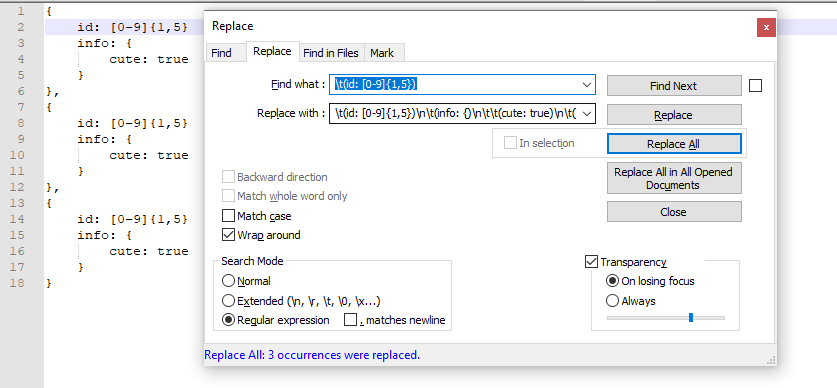
Task: Click the '},' text on line 6
Action: [53, 91]
